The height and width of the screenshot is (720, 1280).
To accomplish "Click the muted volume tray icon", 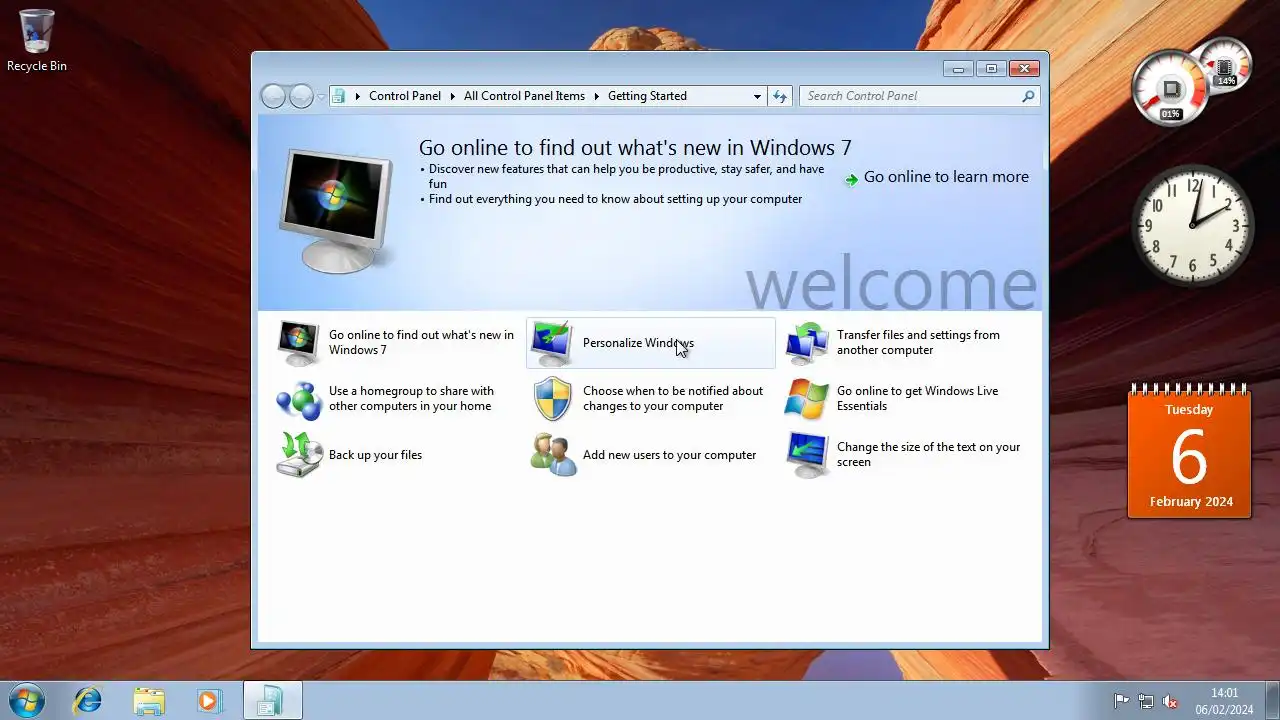I will pos(1170,702).
